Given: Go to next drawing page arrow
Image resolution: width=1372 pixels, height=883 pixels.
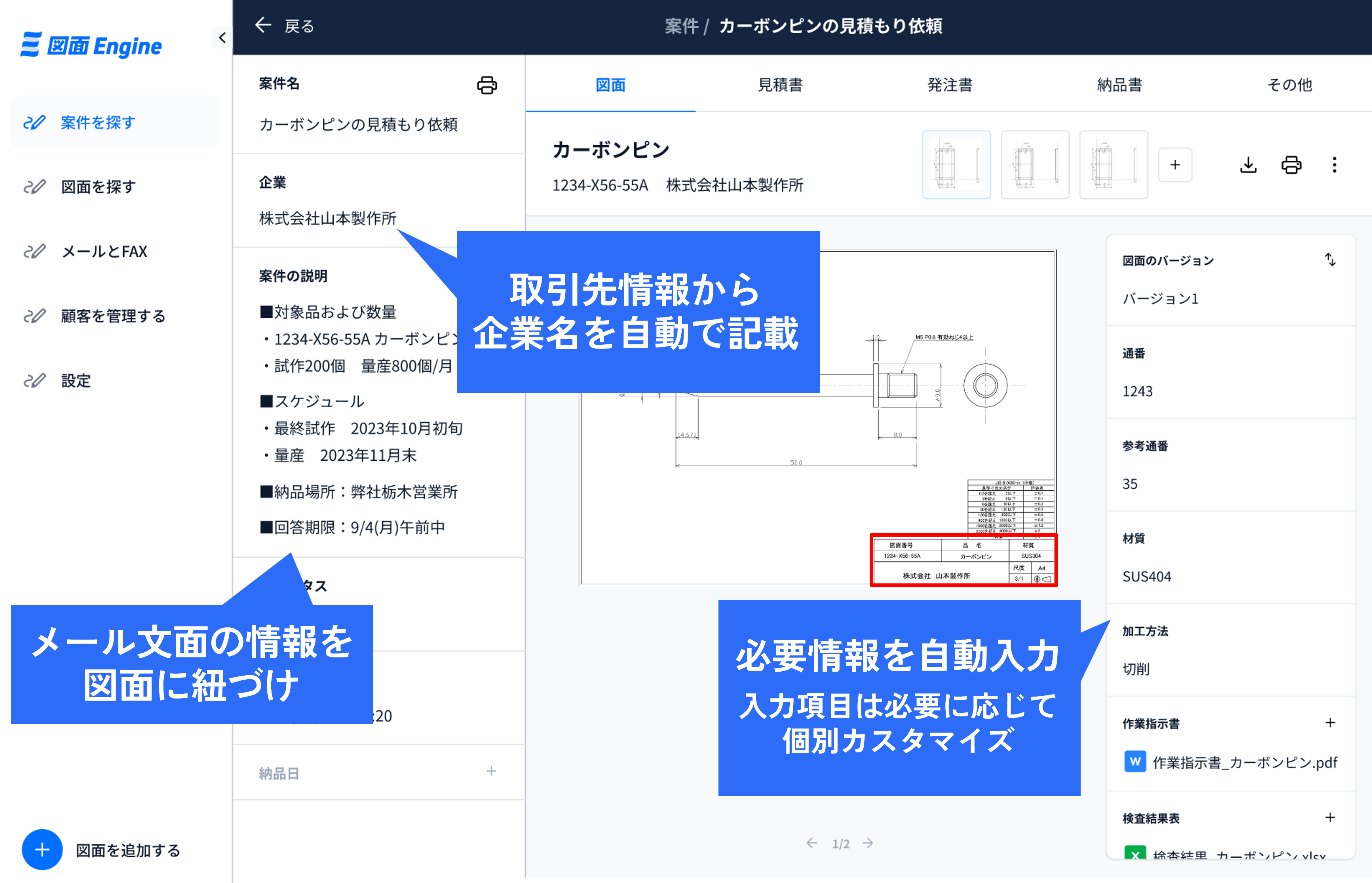Looking at the screenshot, I should tap(868, 843).
